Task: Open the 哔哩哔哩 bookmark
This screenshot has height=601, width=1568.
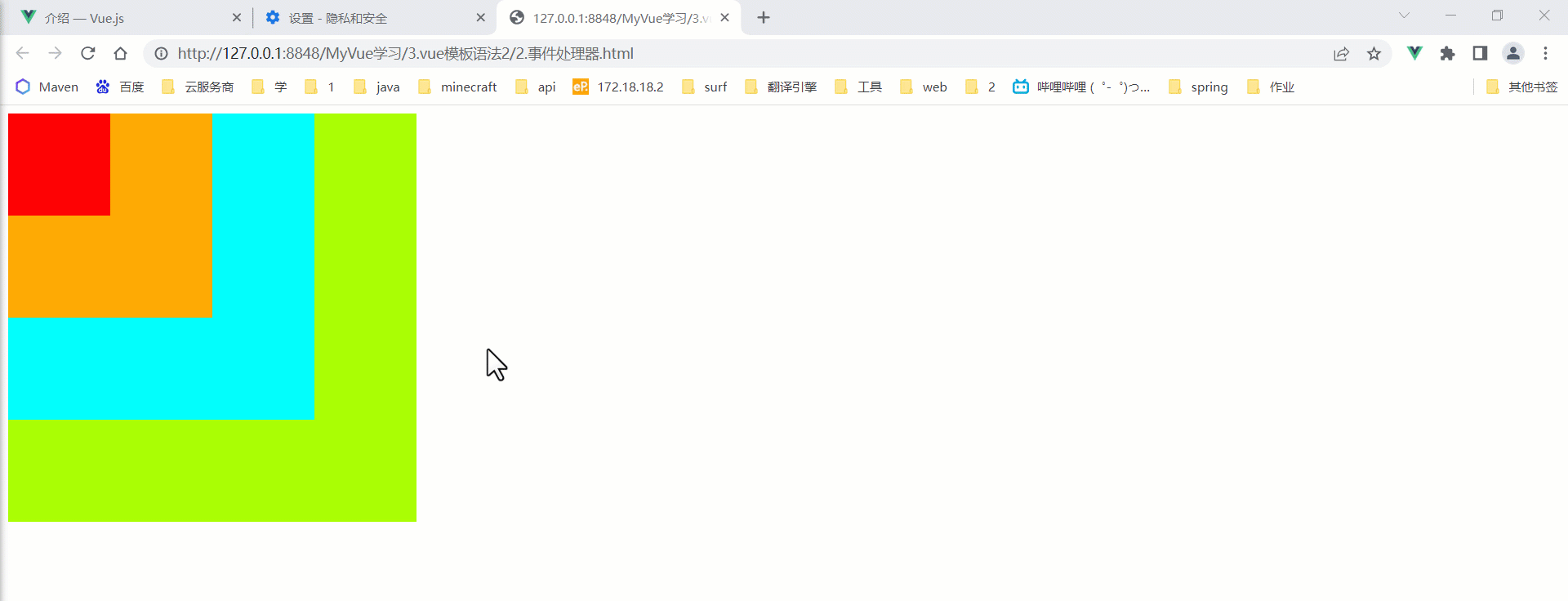Action: (1081, 87)
